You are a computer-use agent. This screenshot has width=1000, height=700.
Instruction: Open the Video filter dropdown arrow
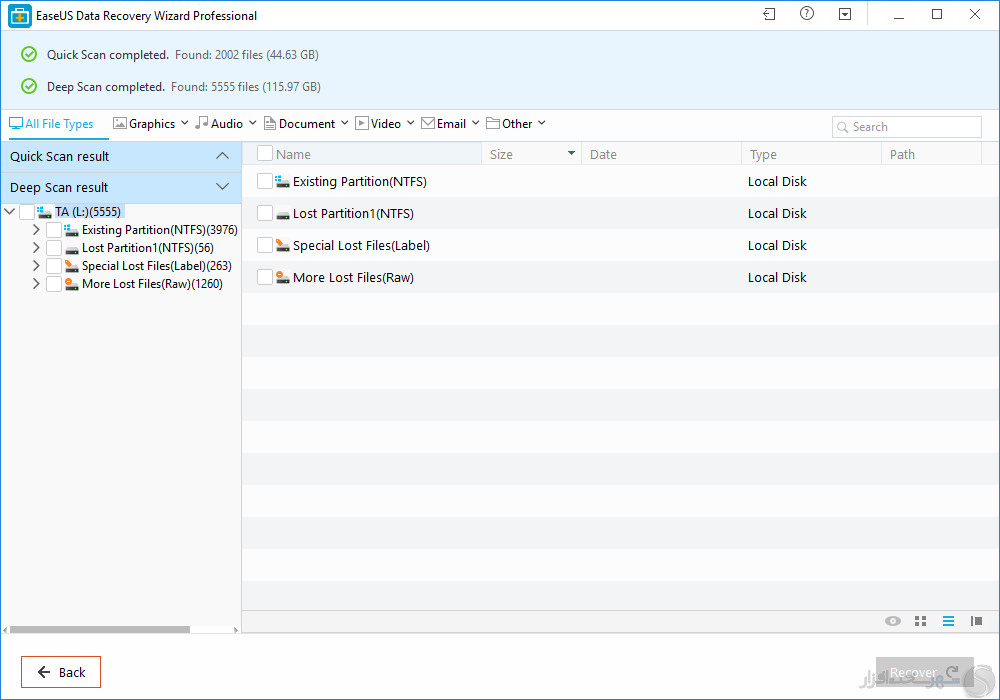(410, 122)
